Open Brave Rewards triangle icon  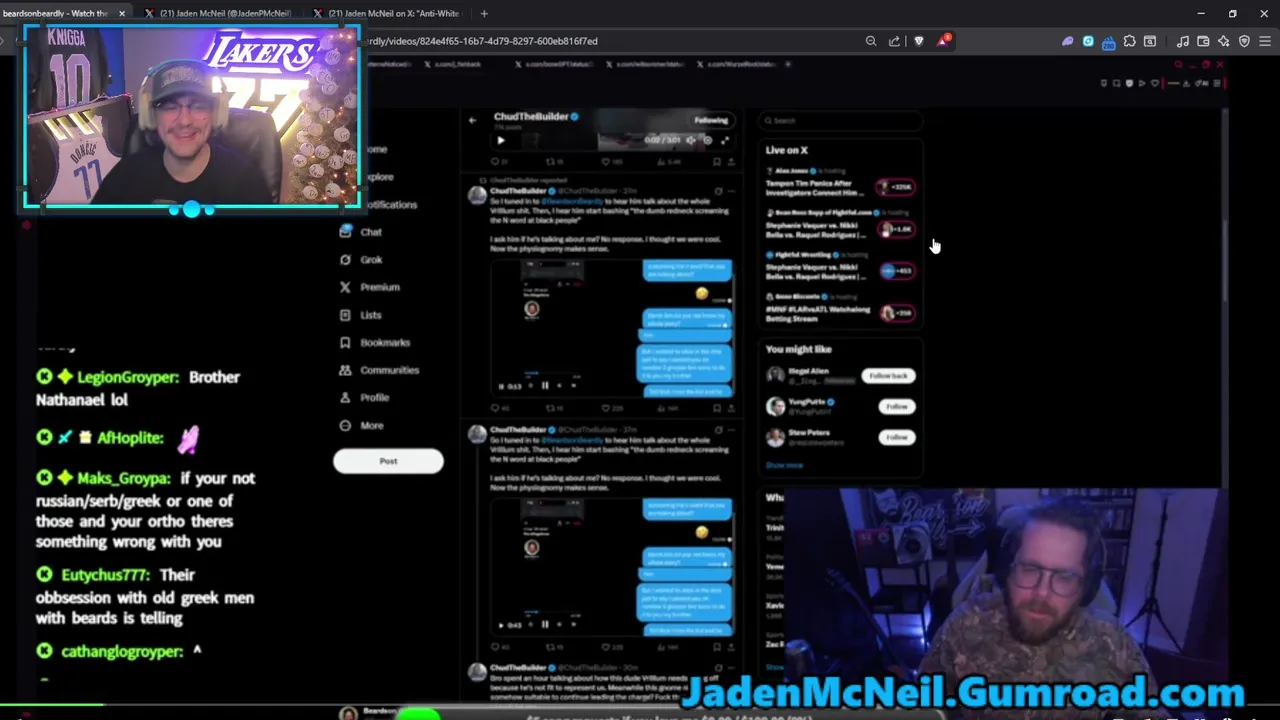click(x=943, y=41)
